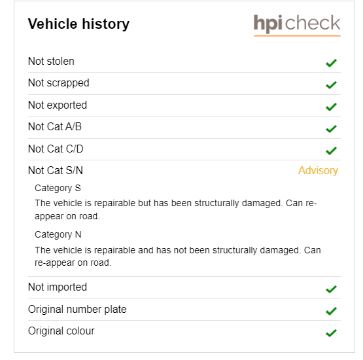Click the Category S structurally damaged description
Viewport: 363px width, 360px height.
[175, 209]
